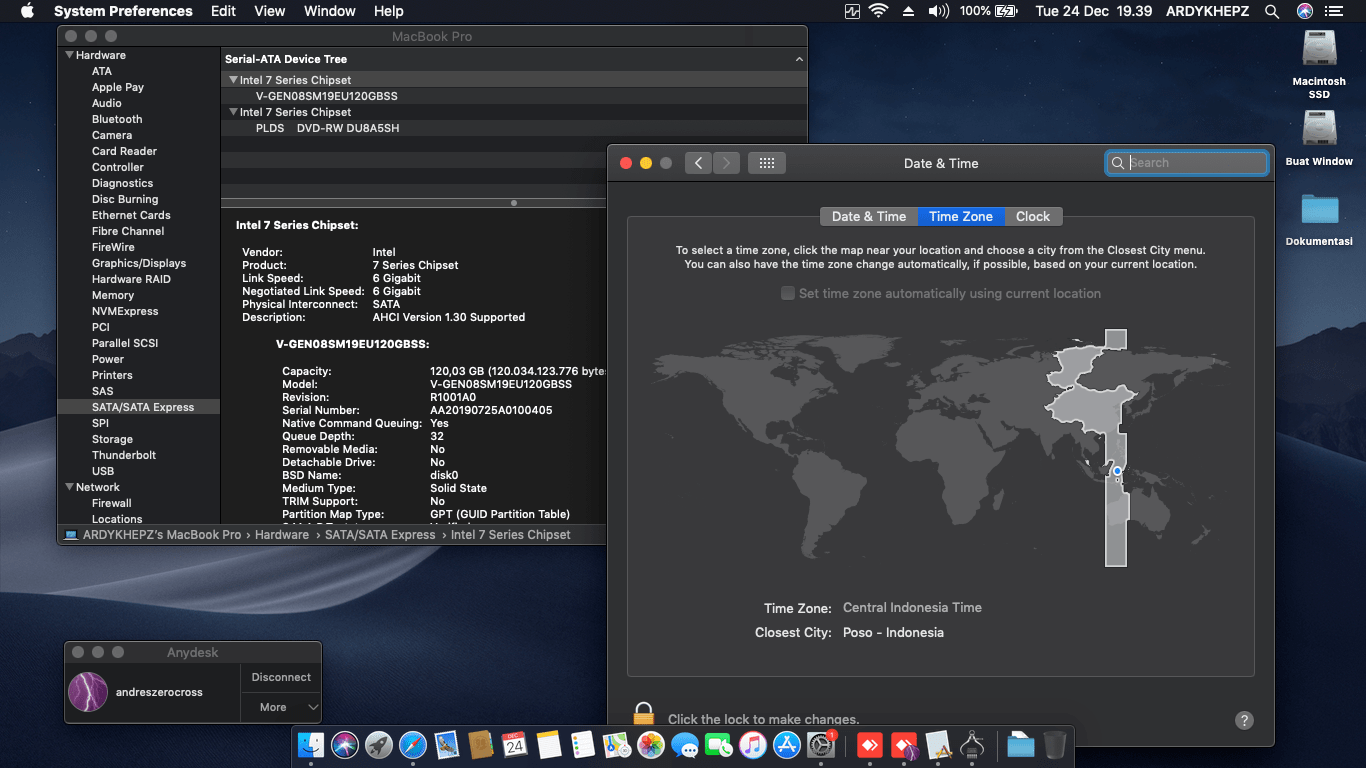Open the More dropdown in Anydesk

pyautogui.click(x=281, y=707)
